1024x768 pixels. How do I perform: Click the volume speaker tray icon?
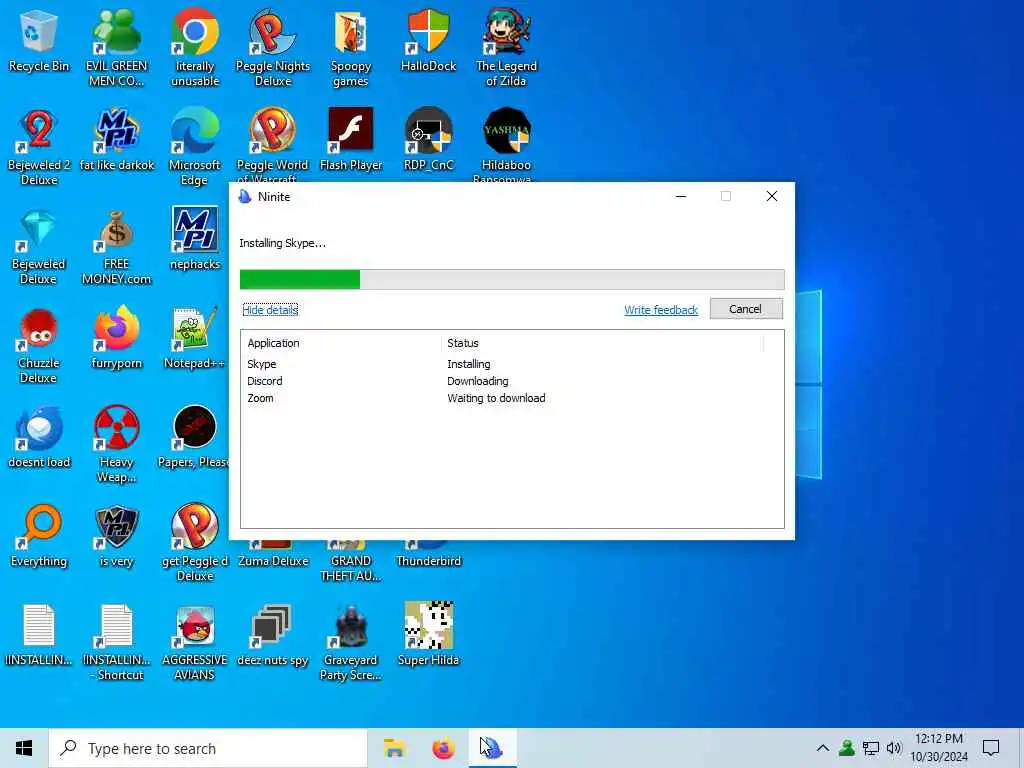coord(894,748)
